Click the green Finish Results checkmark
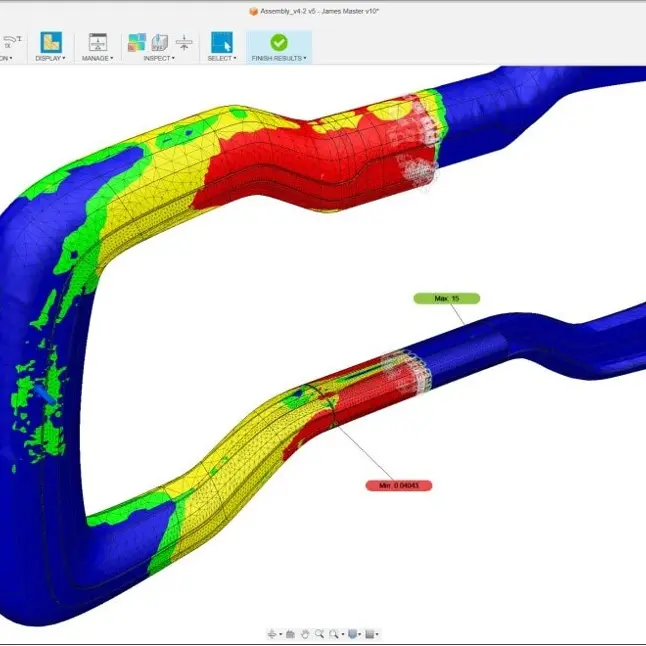Viewport: 646px width, 646px height. [279, 42]
